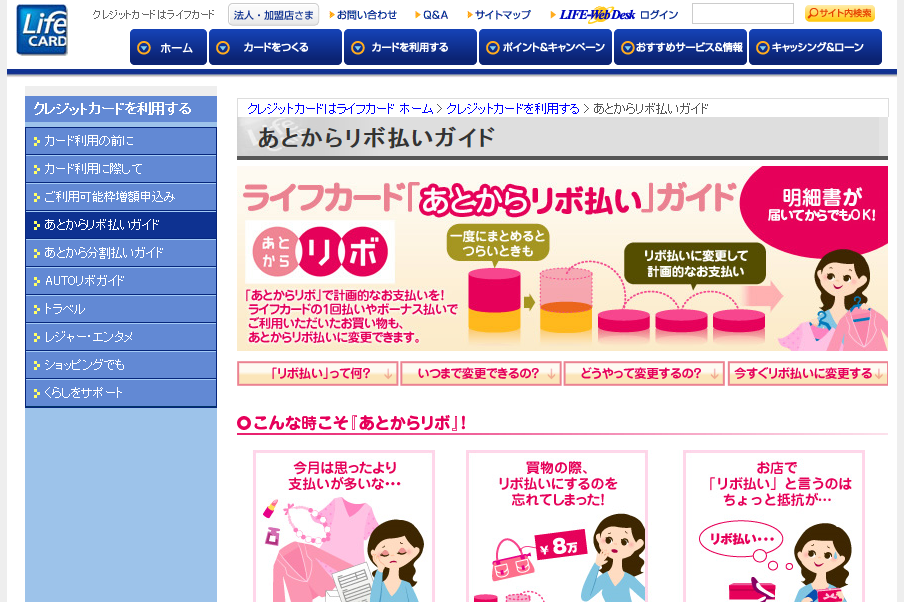Image resolution: width=904 pixels, height=602 pixels.
Task: Select トラベル in sidebar
Action: tap(121, 308)
